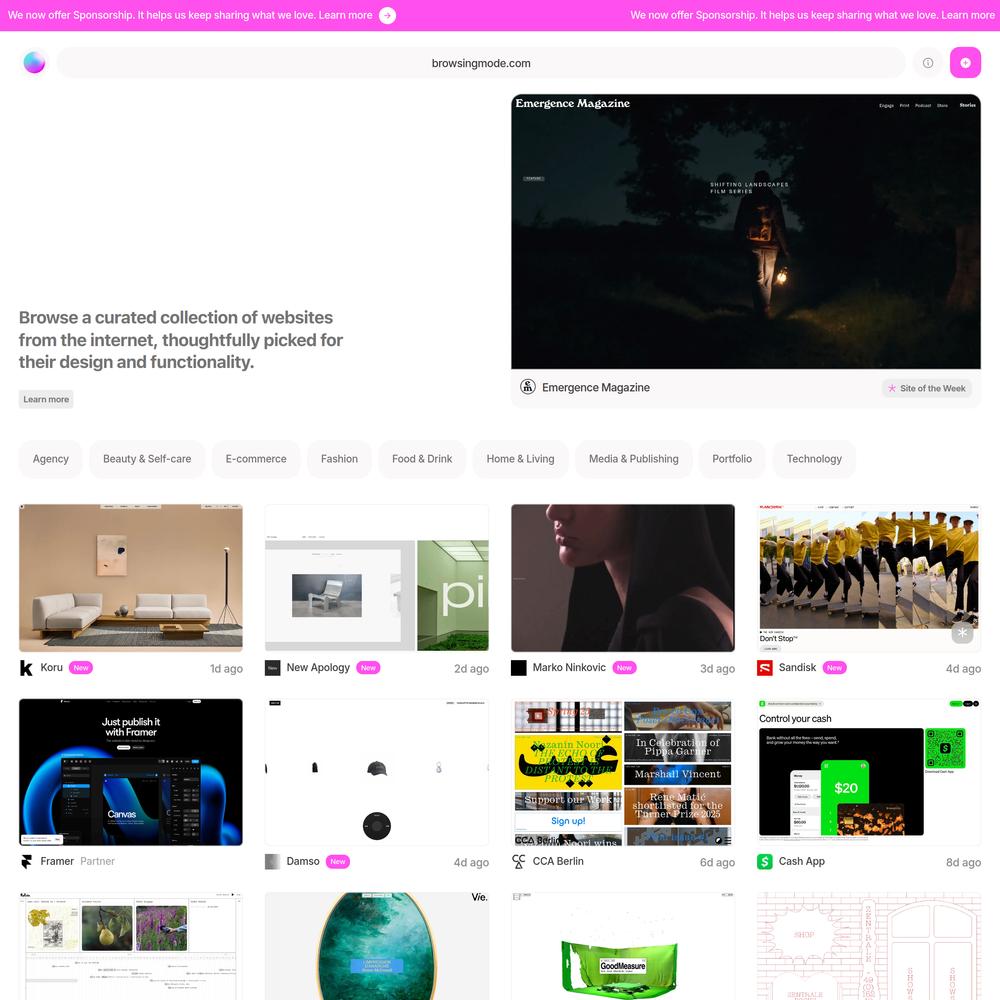
Task: Open the Framer partner link
Action: pos(57,861)
